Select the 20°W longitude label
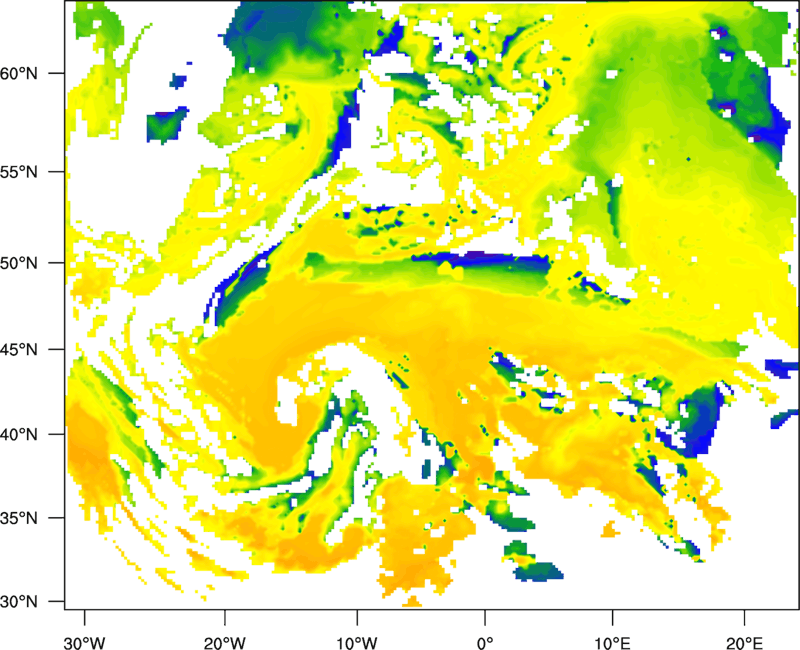The width and height of the screenshot is (800, 650). point(224,643)
